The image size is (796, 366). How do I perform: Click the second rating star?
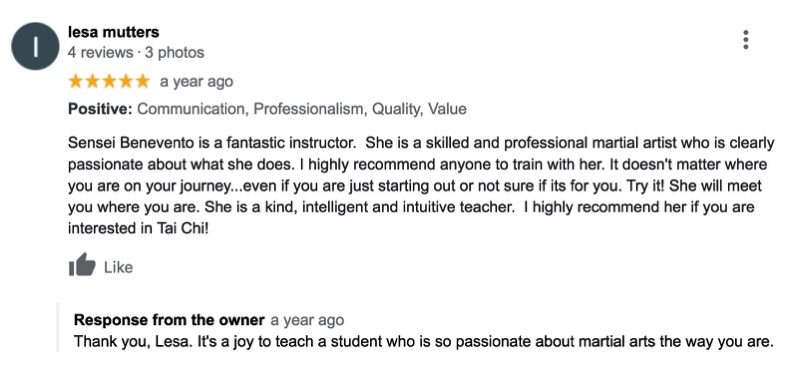pyautogui.click(x=92, y=81)
